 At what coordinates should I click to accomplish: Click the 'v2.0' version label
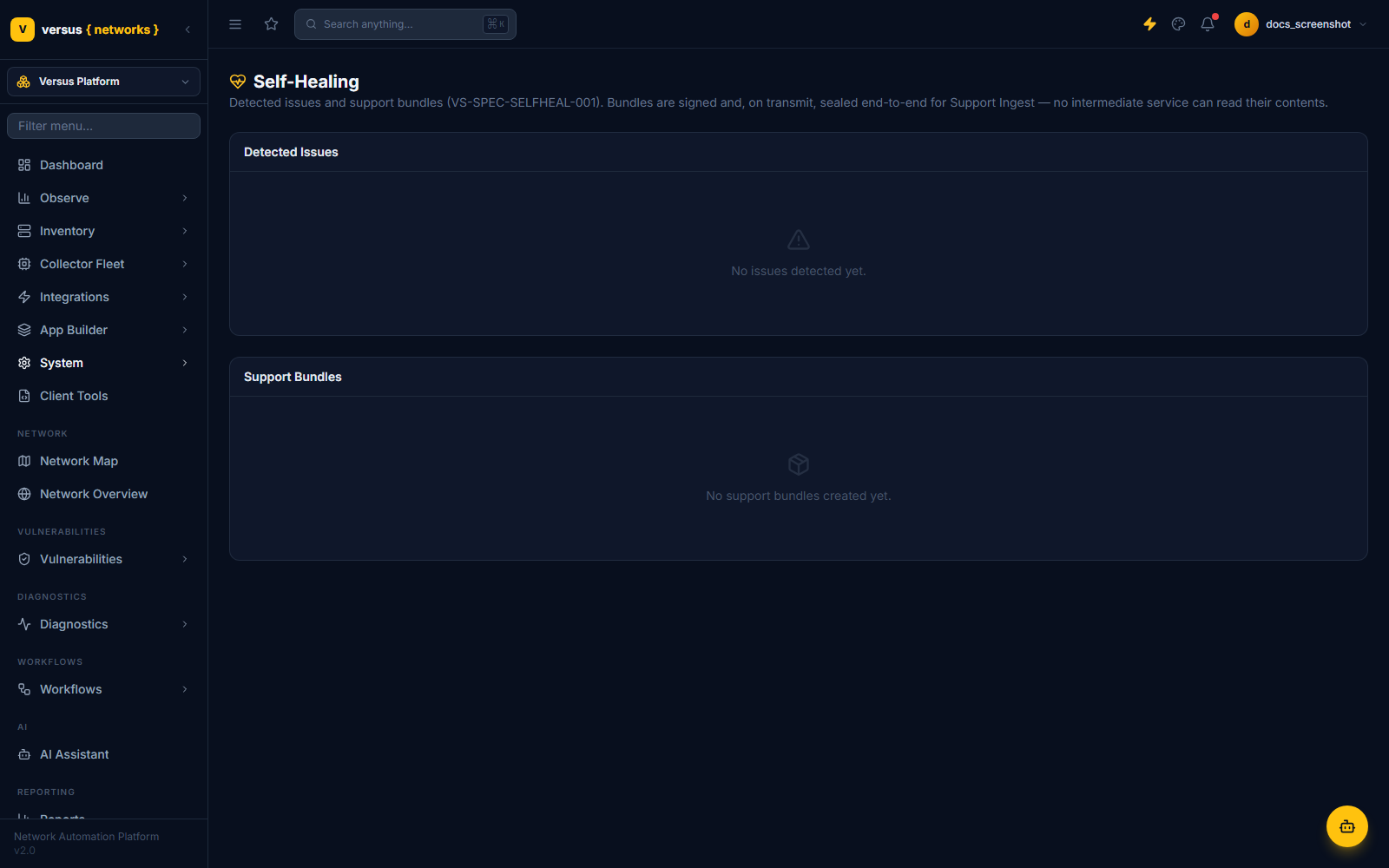(x=24, y=851)
